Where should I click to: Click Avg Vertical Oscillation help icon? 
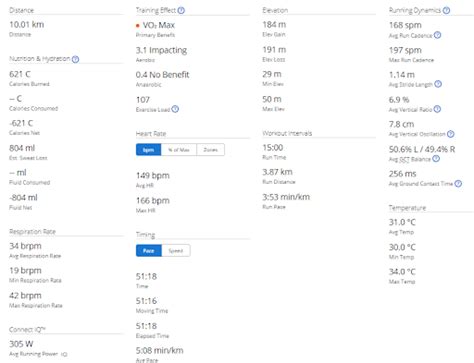[x=451, y=134]
